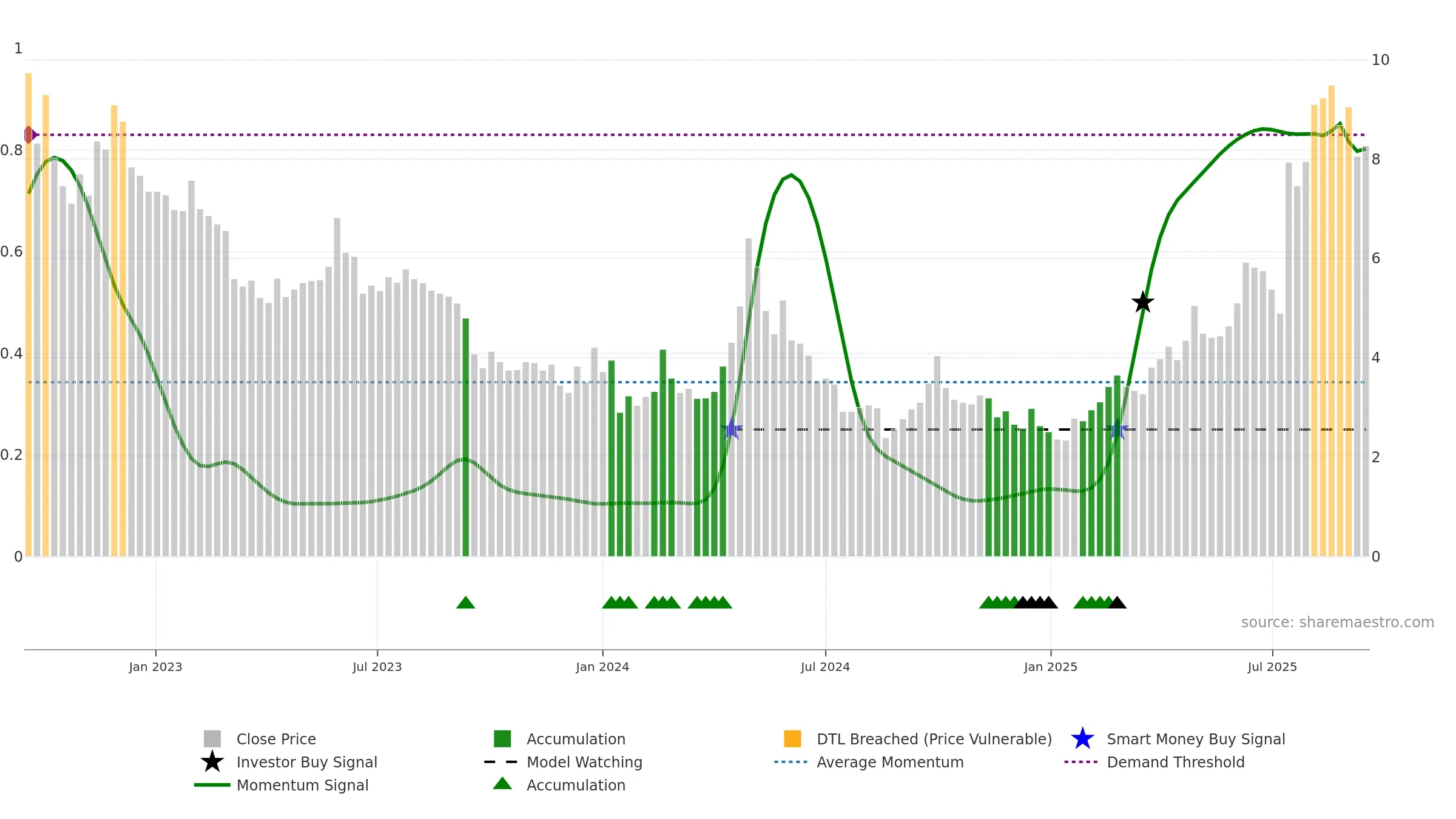
Task: Click the blue Smart Money Buy Signal legend star
Action: [1082, 738]
